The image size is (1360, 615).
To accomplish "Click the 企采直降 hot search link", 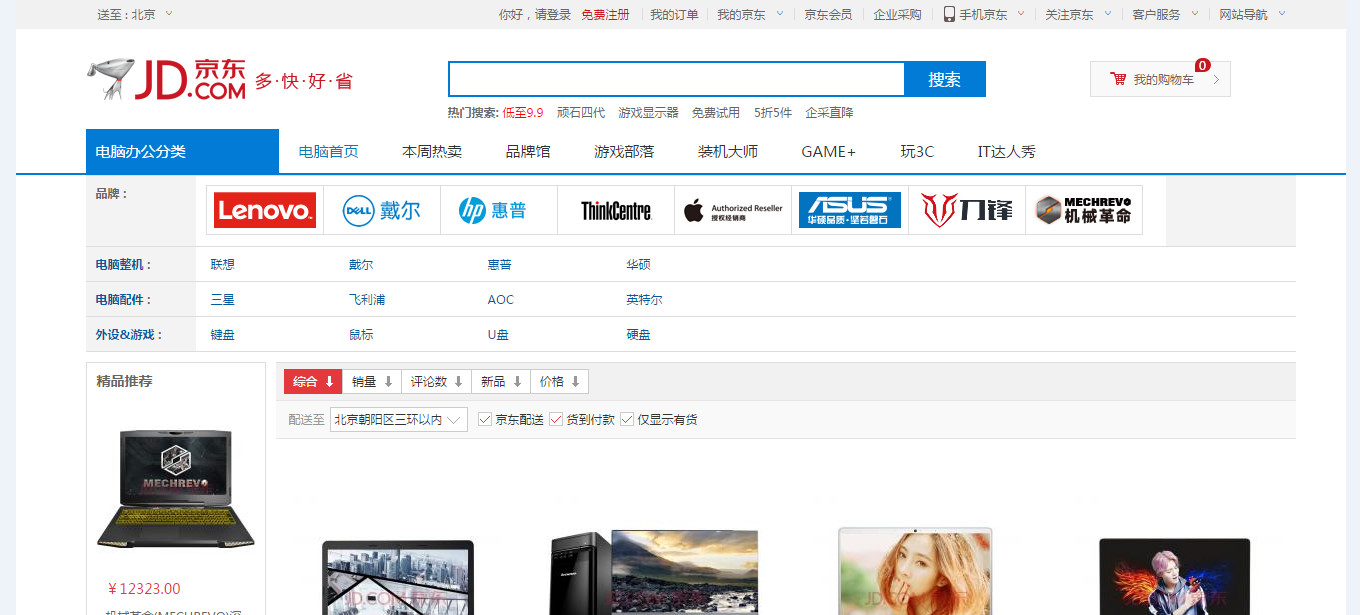I will (830, 112).
